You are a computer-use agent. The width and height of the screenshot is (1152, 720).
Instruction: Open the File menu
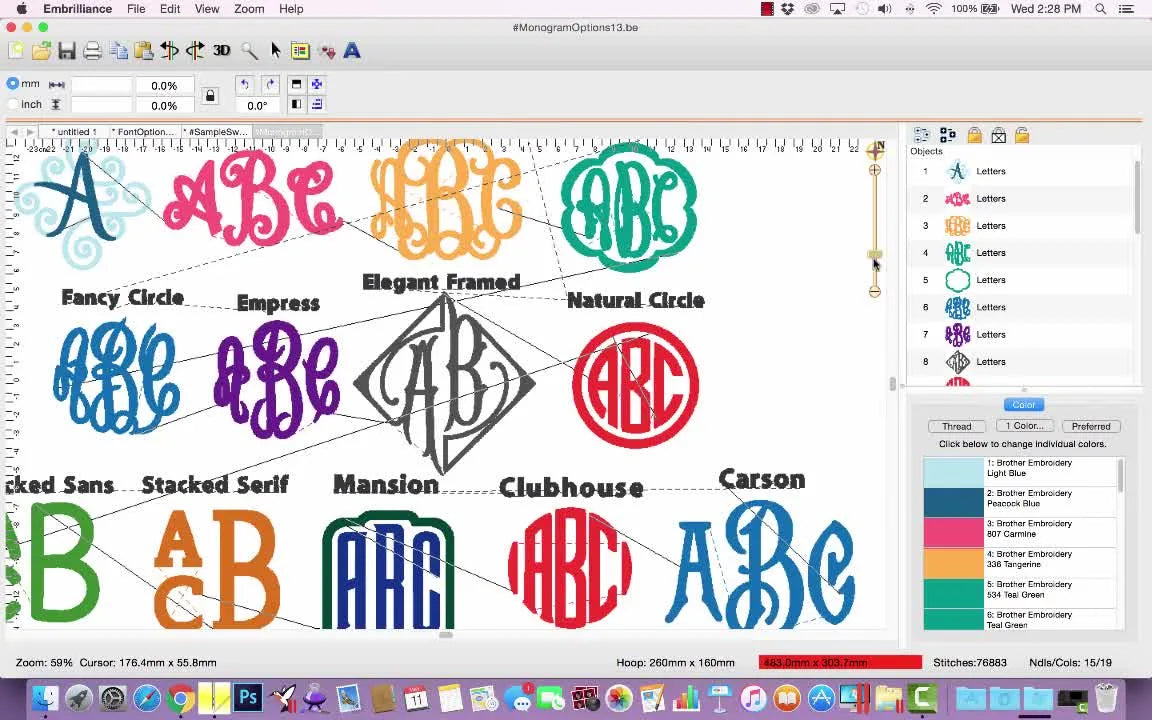136,9
